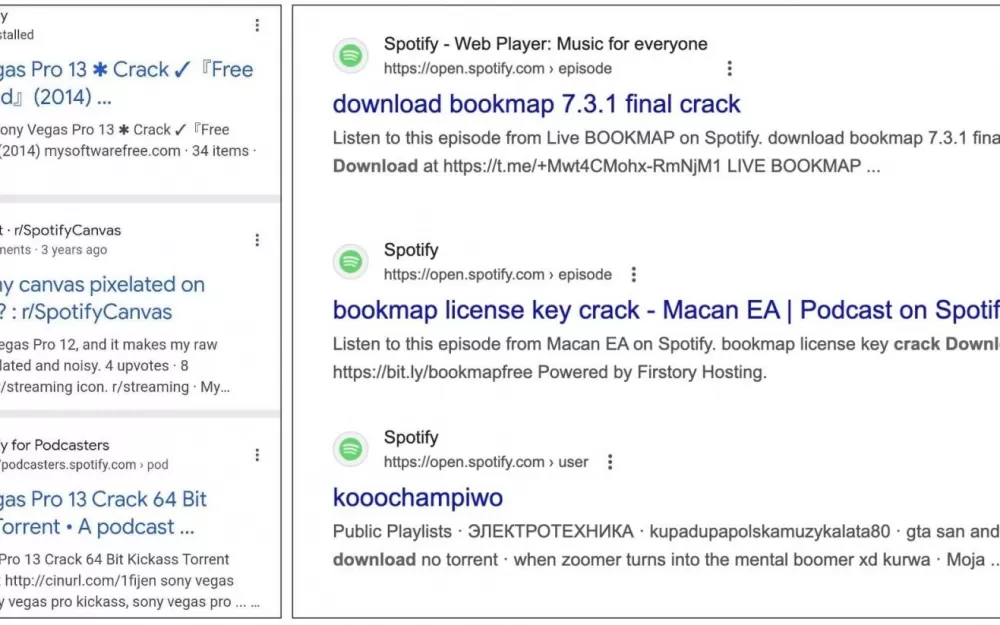Open the three-dot menu for the kooochampiwo result
Screen dimensions: 1000x625
(610, 462)
